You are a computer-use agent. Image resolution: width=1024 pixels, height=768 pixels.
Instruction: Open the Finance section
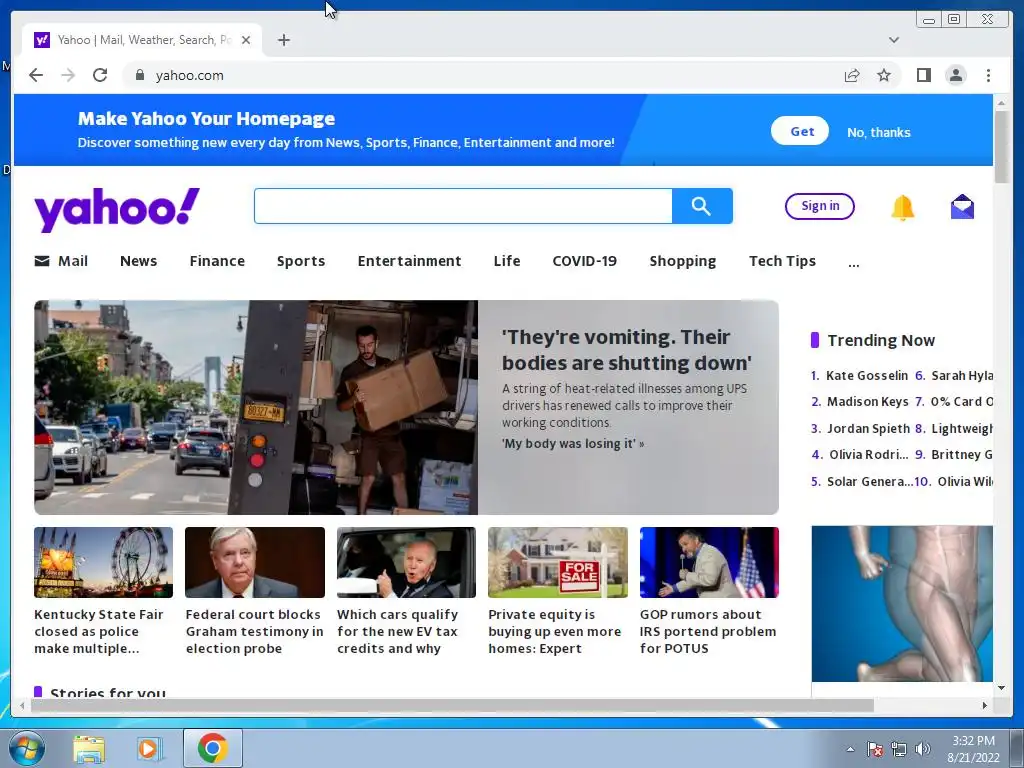217,261
